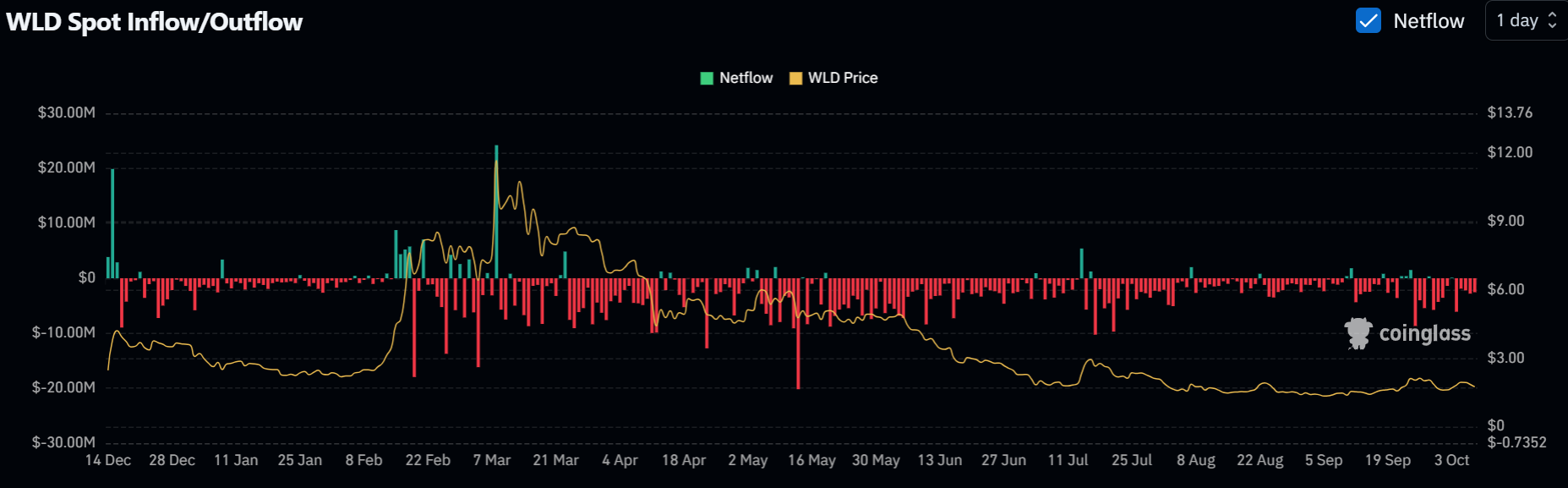
Task: Click the 3 Oct date label
Action: 1451,460
